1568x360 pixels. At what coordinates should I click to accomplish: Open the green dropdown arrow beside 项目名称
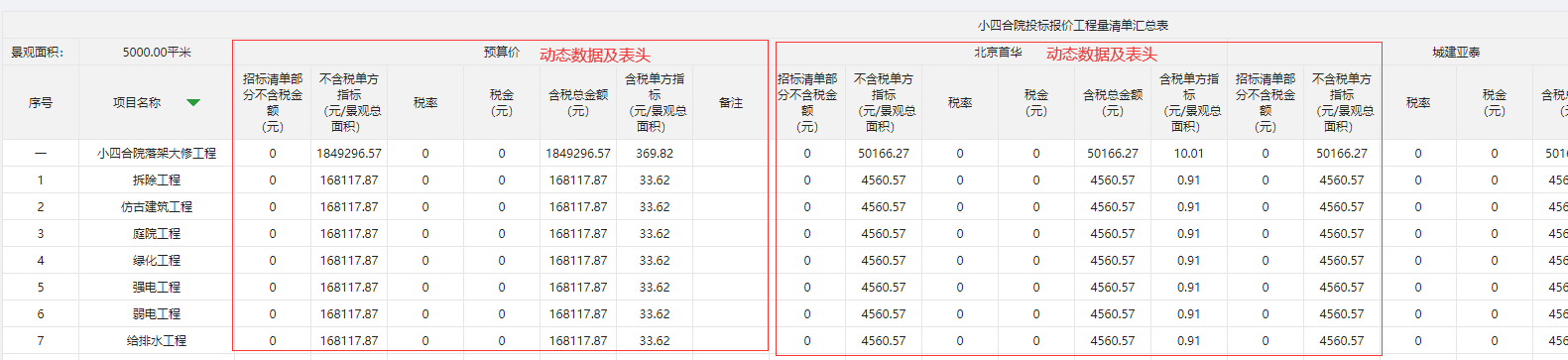pos(193,102)
